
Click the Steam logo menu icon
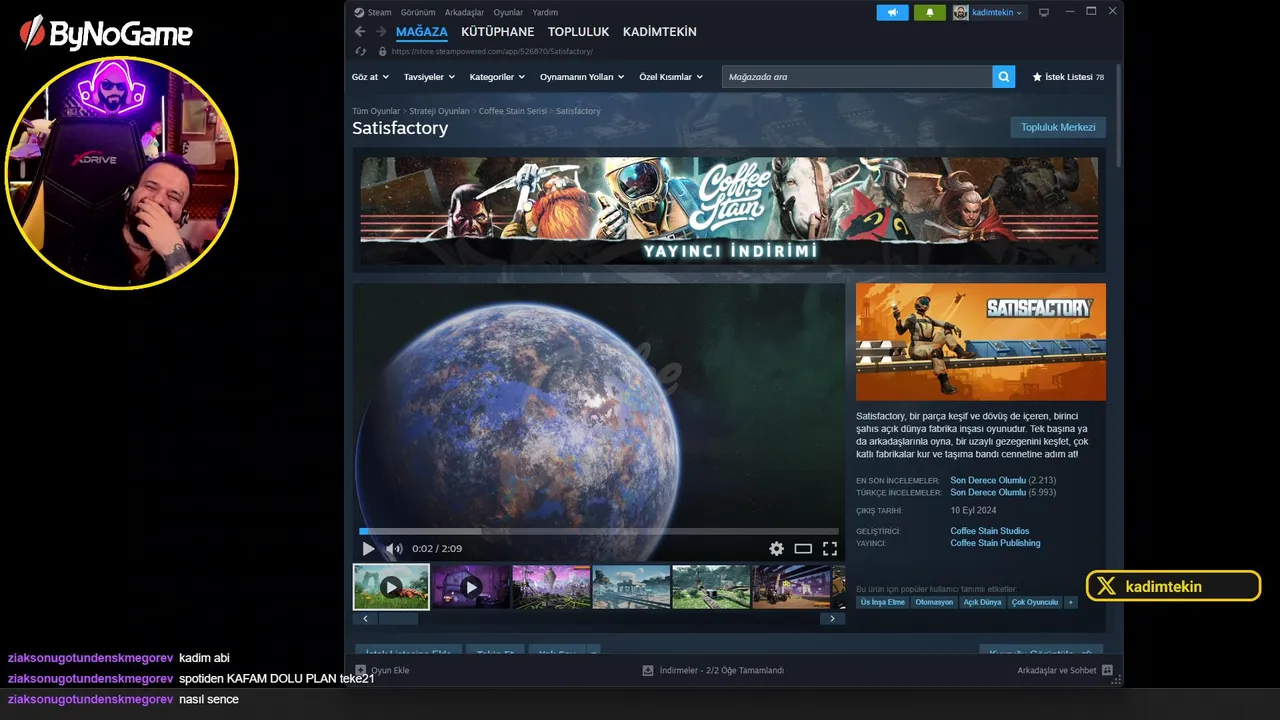coord(359,12)
